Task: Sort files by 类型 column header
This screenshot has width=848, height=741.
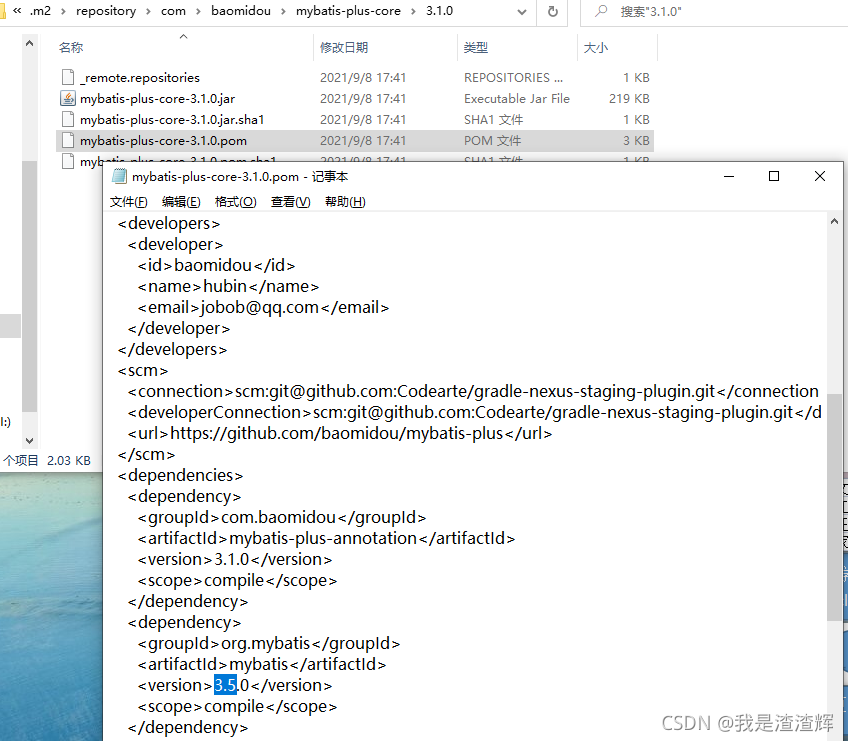Action: (x=517, y=48)
